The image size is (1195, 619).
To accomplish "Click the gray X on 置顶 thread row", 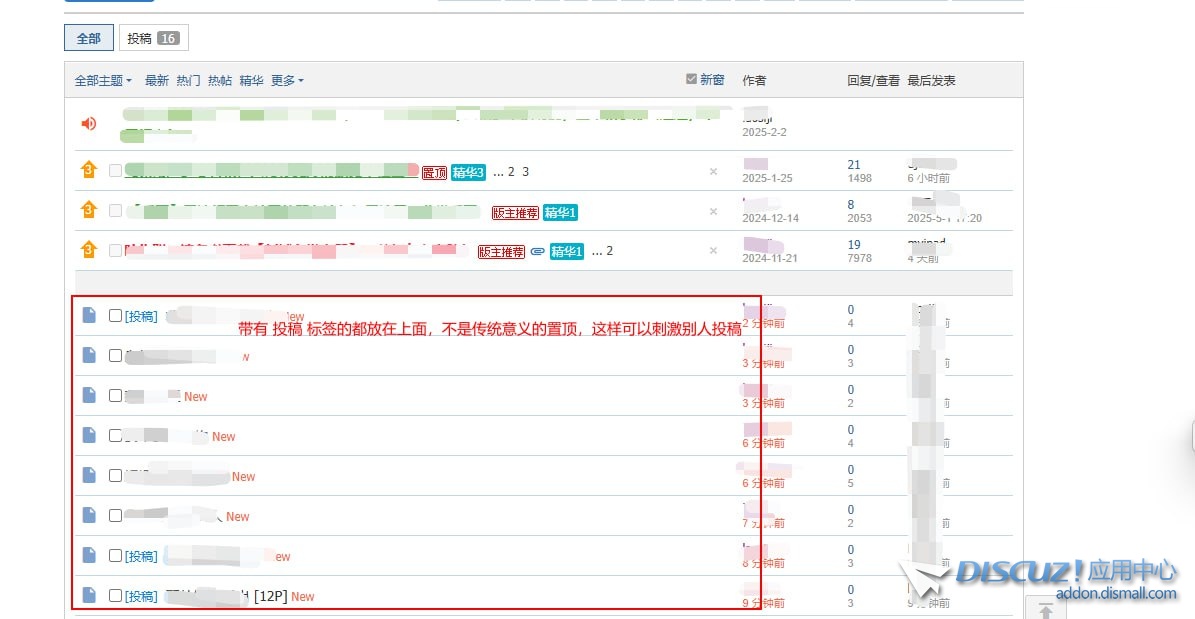I will point(713,172).
